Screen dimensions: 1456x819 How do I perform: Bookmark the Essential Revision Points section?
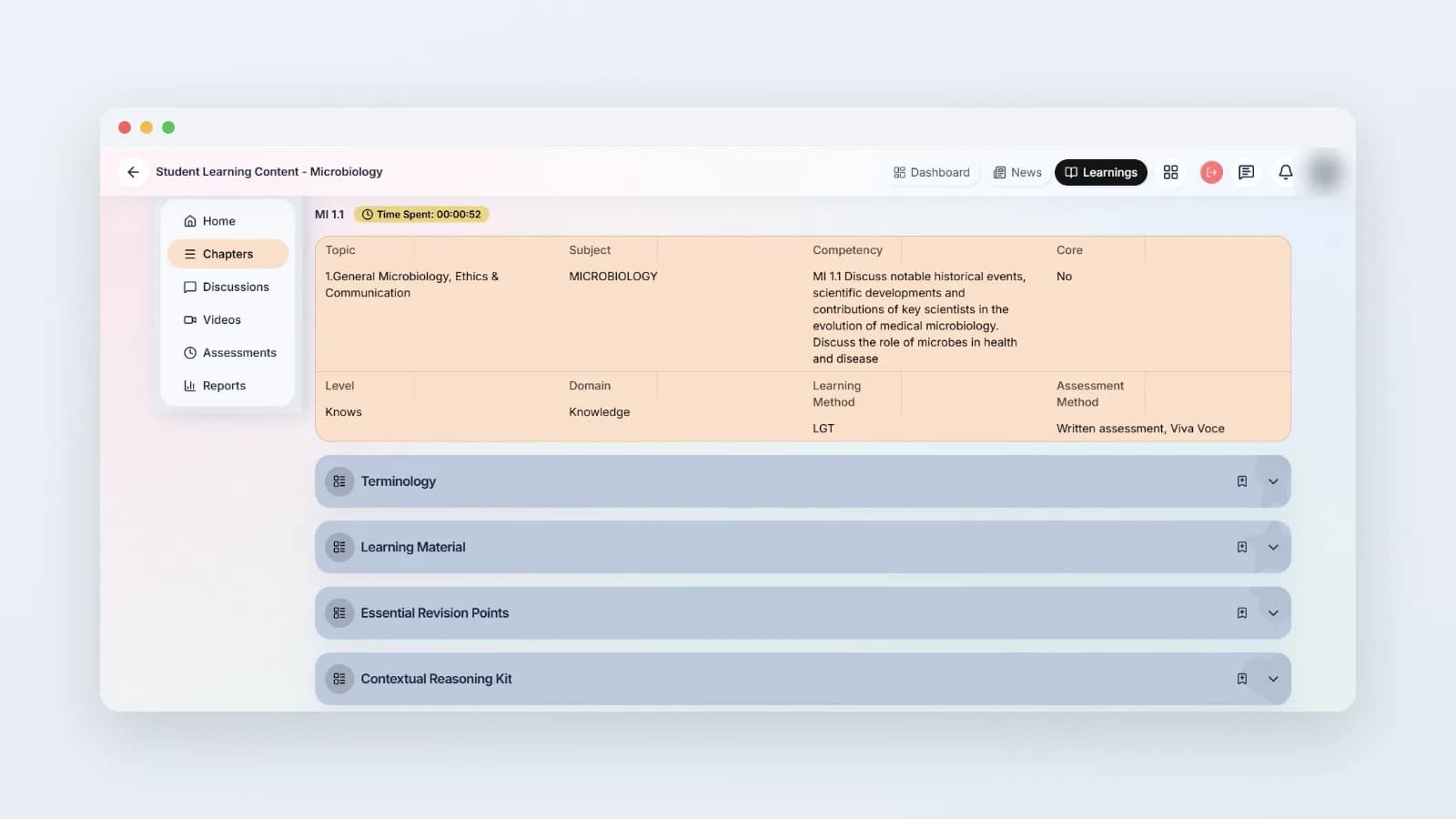(x=1242, y=613)
